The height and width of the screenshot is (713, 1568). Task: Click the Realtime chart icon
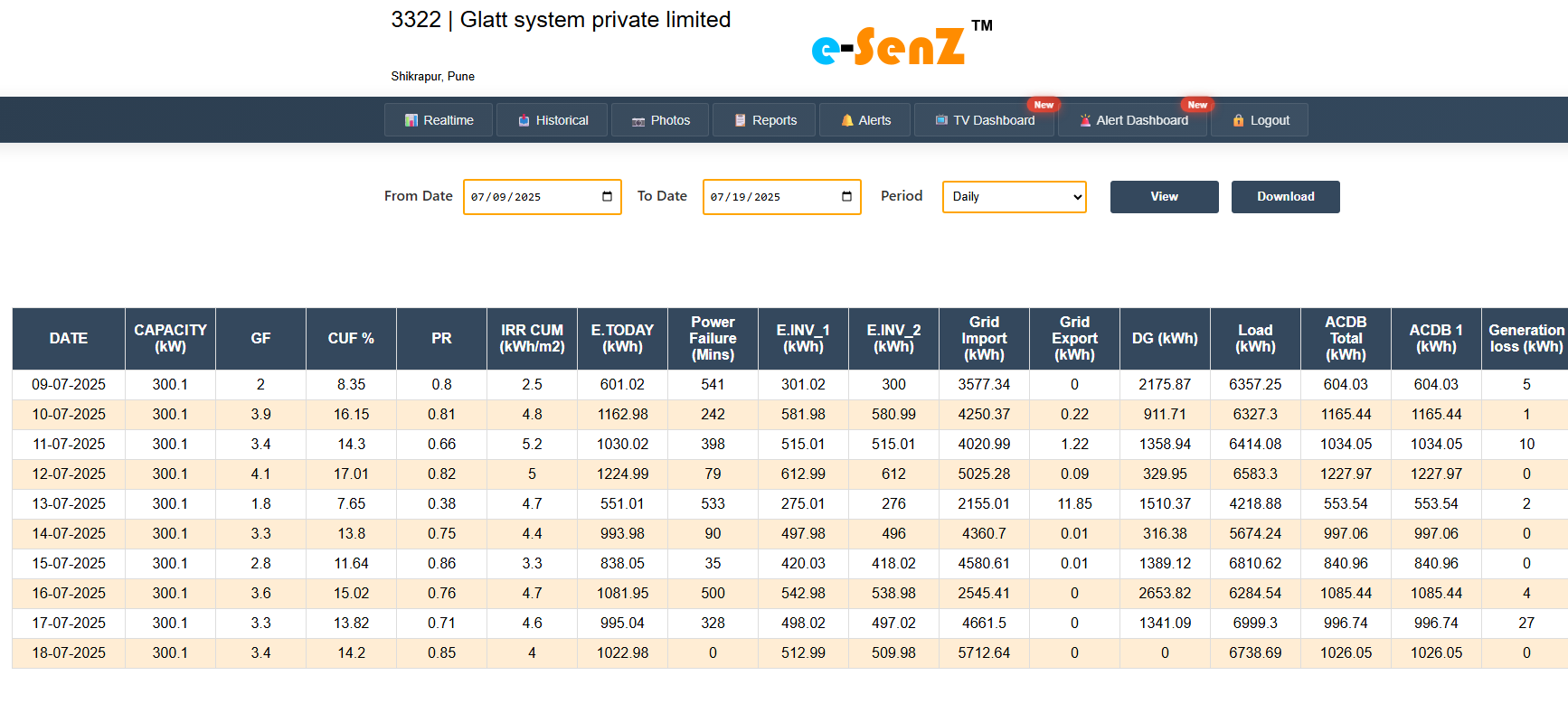[x=411, y=120]
